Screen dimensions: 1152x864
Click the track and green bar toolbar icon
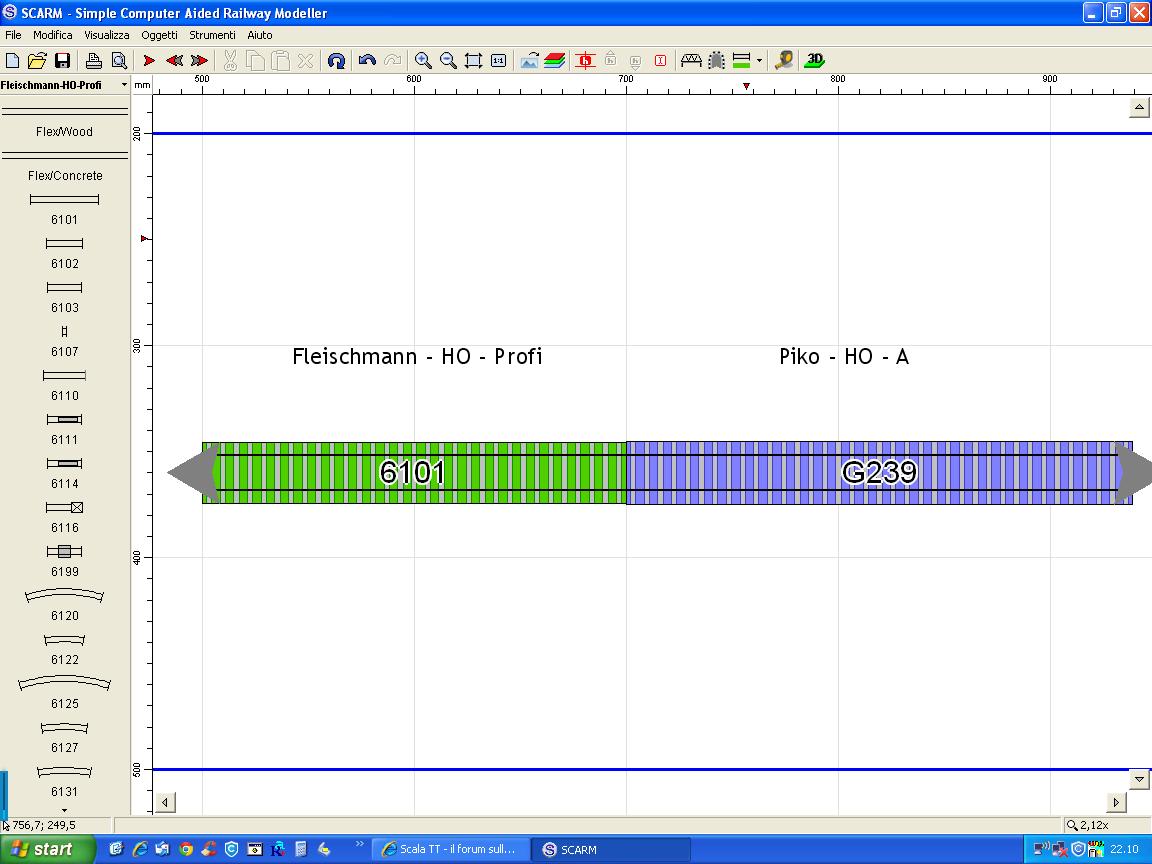742,61
